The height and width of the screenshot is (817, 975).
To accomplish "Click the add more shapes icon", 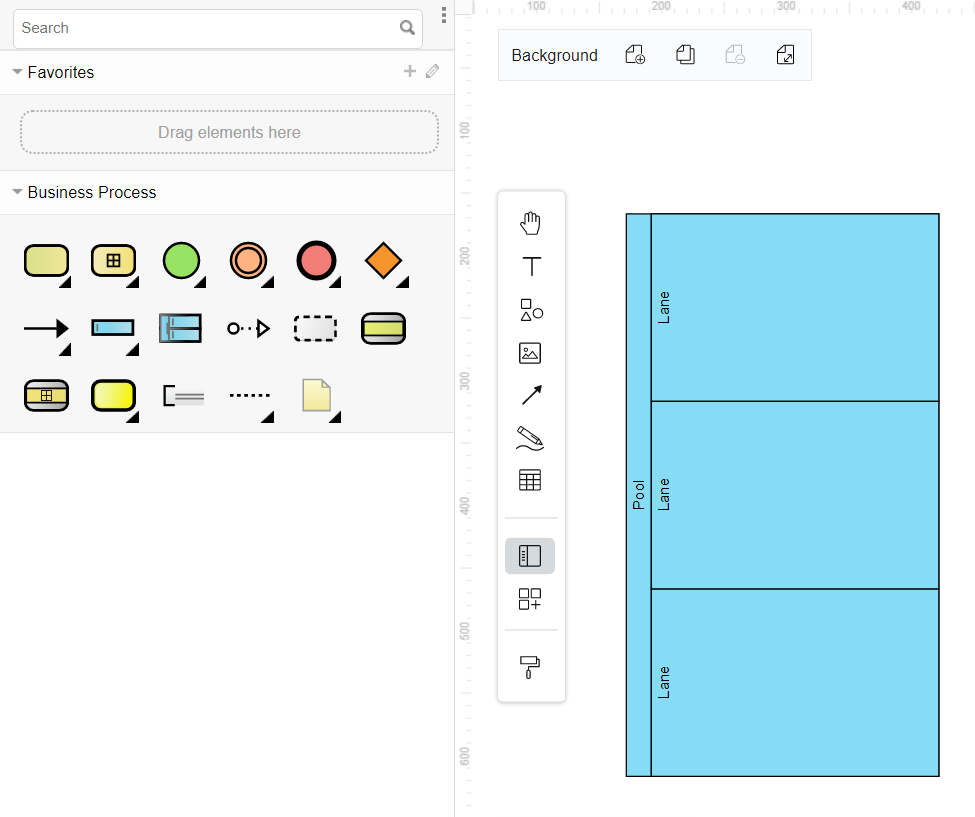I will (530, 599).
